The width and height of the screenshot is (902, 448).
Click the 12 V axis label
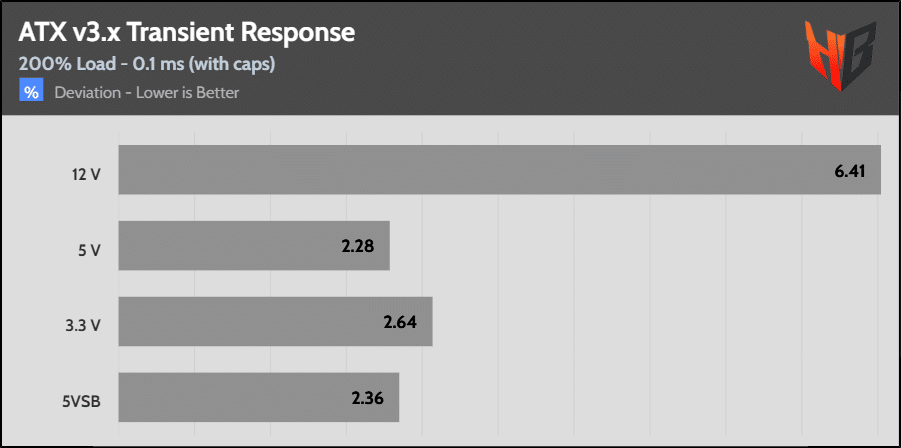click(x=85, y=172)
